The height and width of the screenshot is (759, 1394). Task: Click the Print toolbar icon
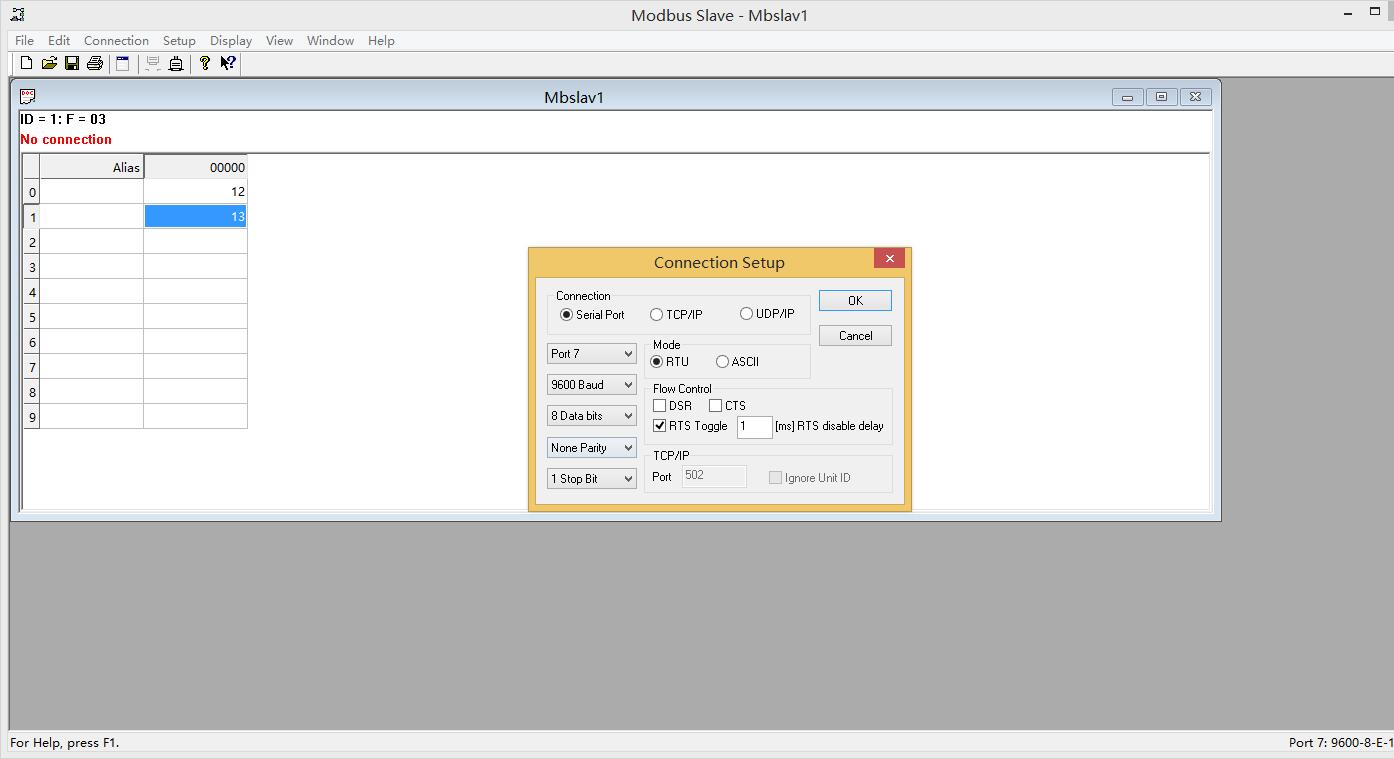95,63
